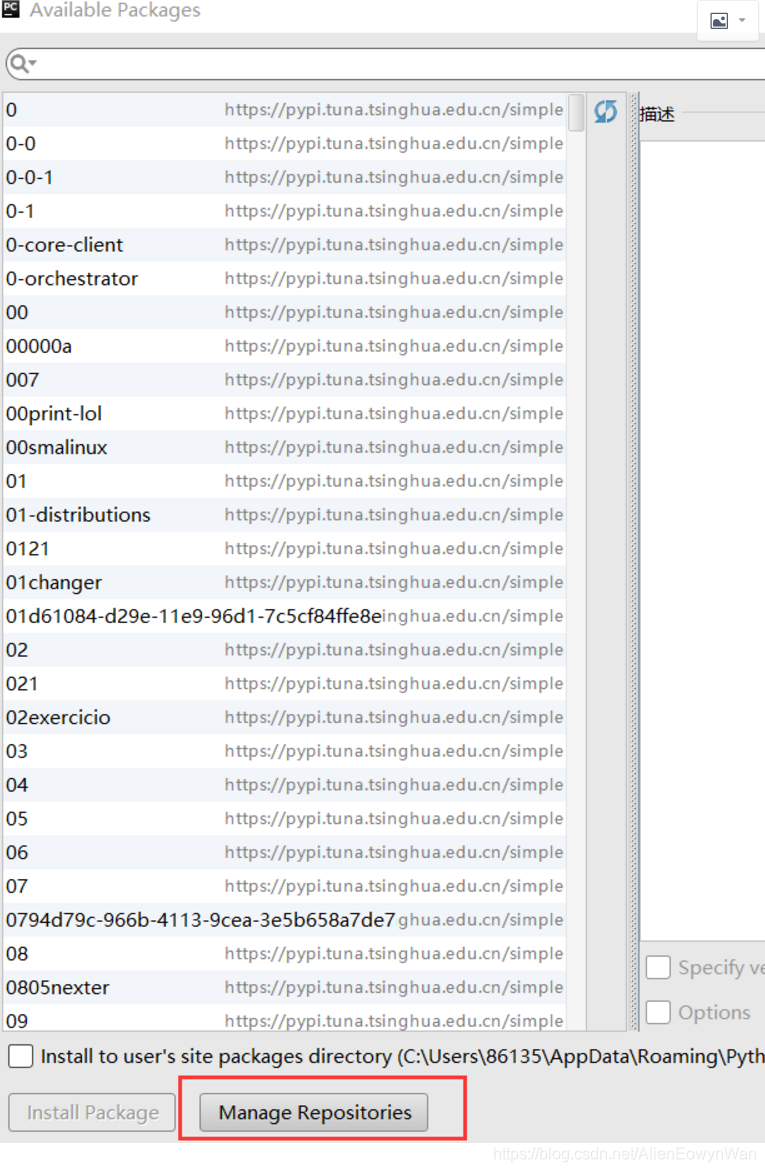Select the '00print-lol' package
This screenshot has height=1172, width=765.
284,413
